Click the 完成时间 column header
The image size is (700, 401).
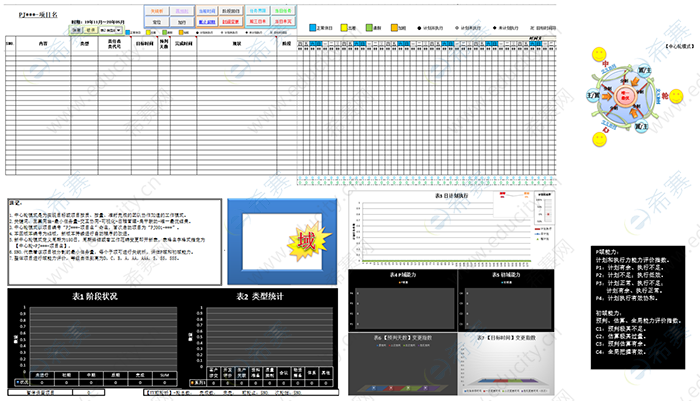[183, 44]
